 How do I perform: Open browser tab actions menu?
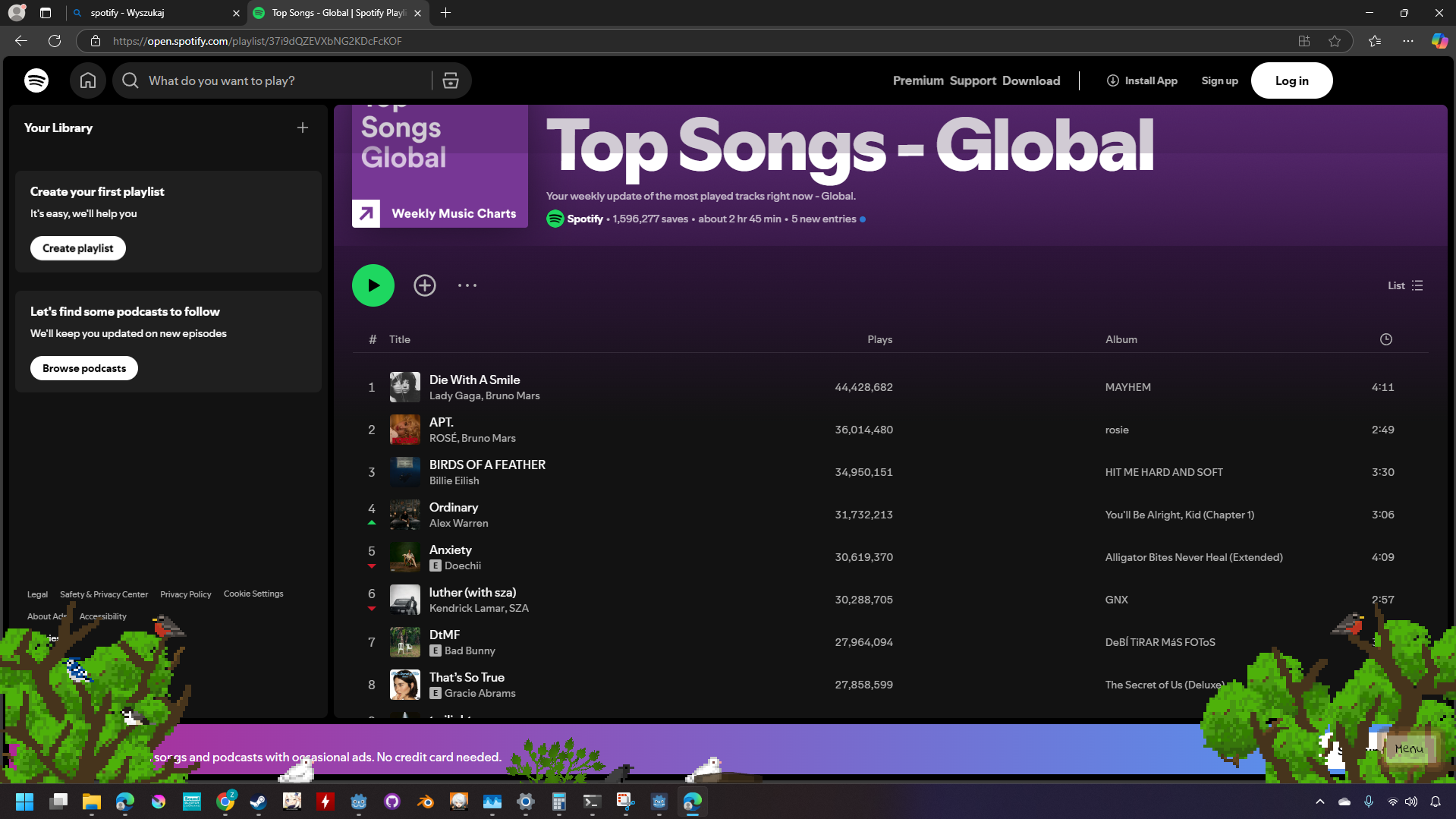[x=46, y=13]
